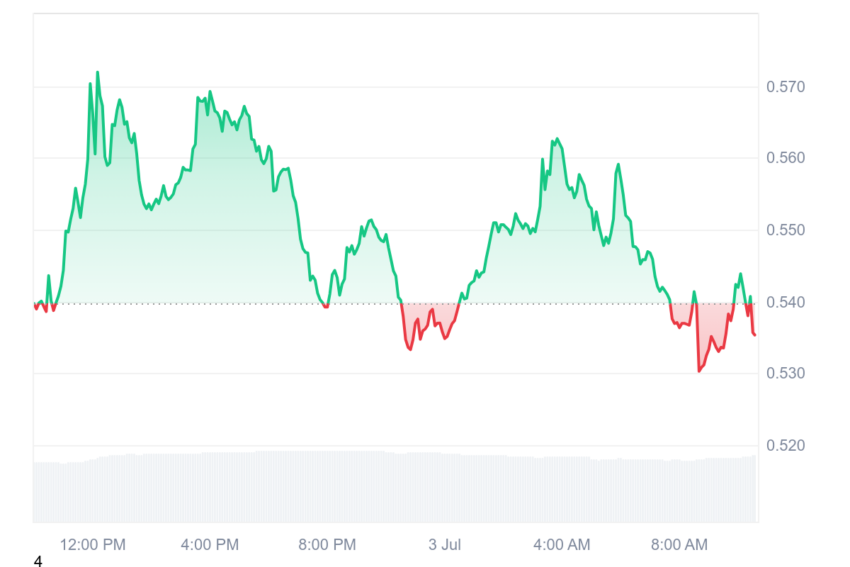
Task: Click the number 4 below the chart
Action: [38, 561]
